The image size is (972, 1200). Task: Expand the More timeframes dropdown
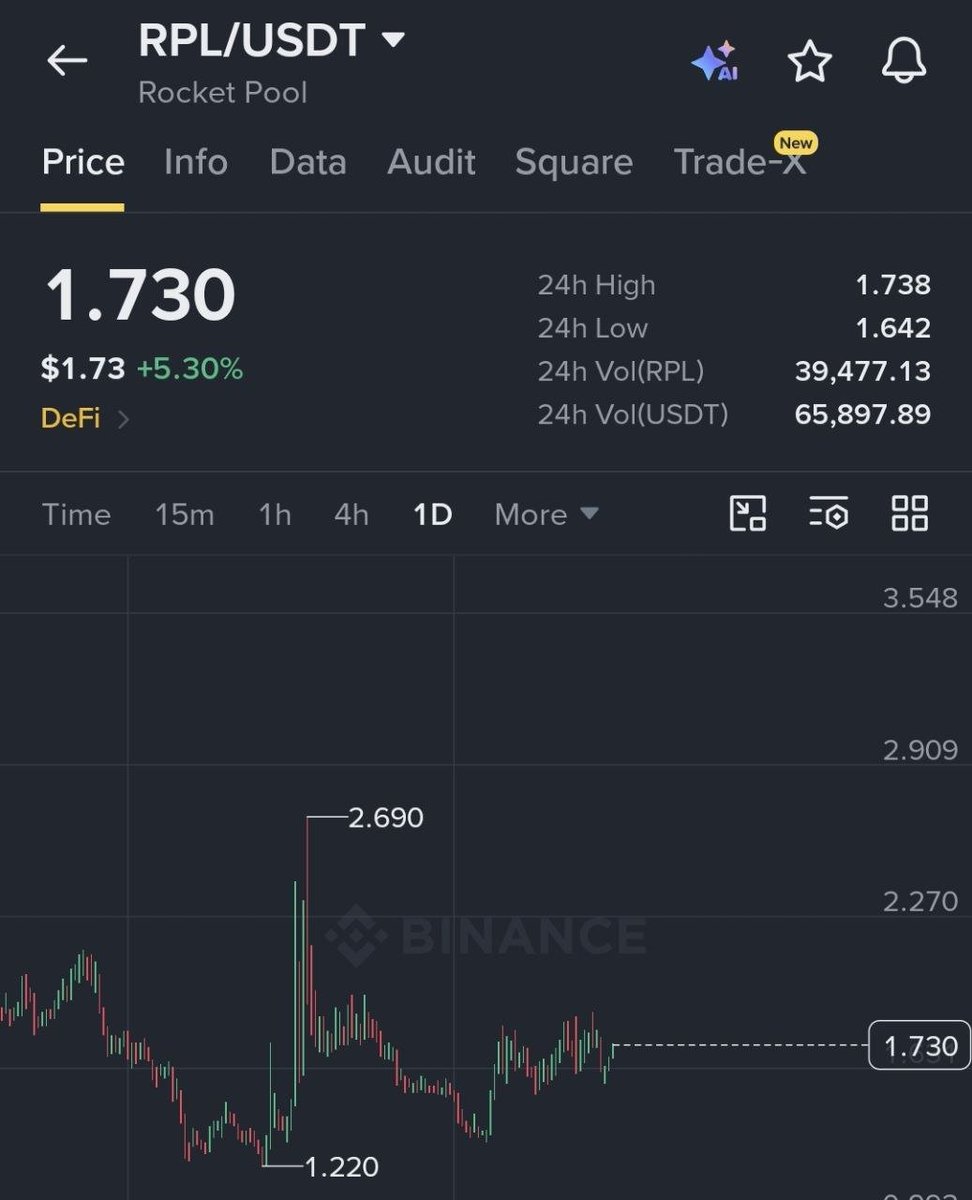point(547,514)
